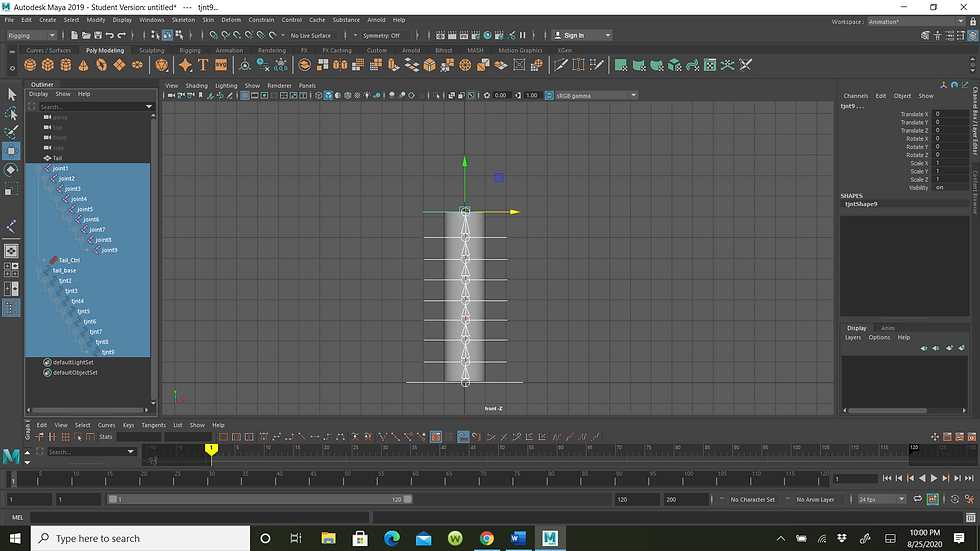The height and width of the screenshot is (551, 980).
Task: Click the Sign In button
Action: 582,36
